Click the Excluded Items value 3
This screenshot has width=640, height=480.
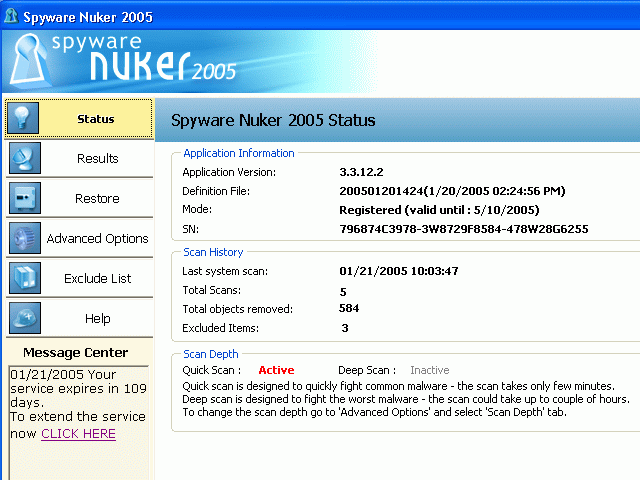[345, 328]
